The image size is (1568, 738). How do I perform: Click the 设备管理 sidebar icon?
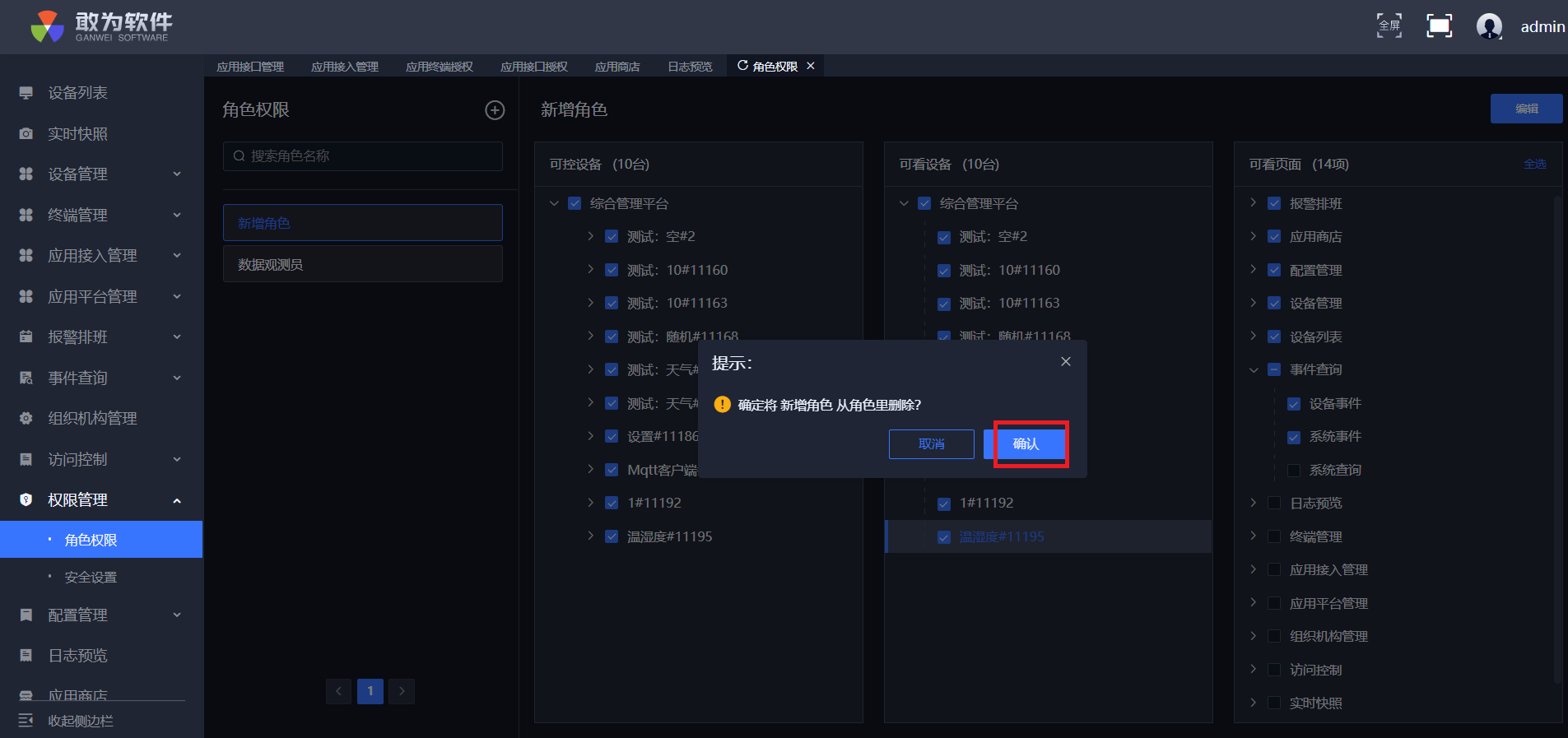(26, 174)
